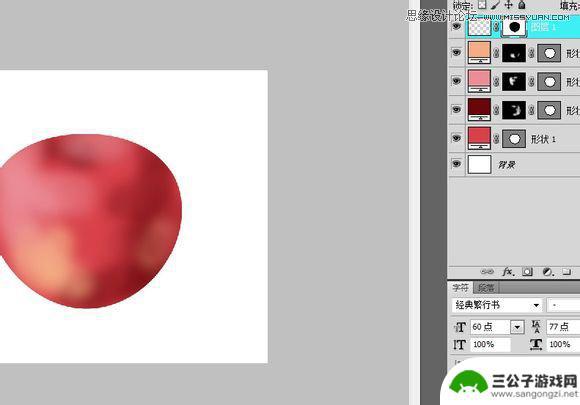Click the lock image pixels brush icon

pos(495,5)
